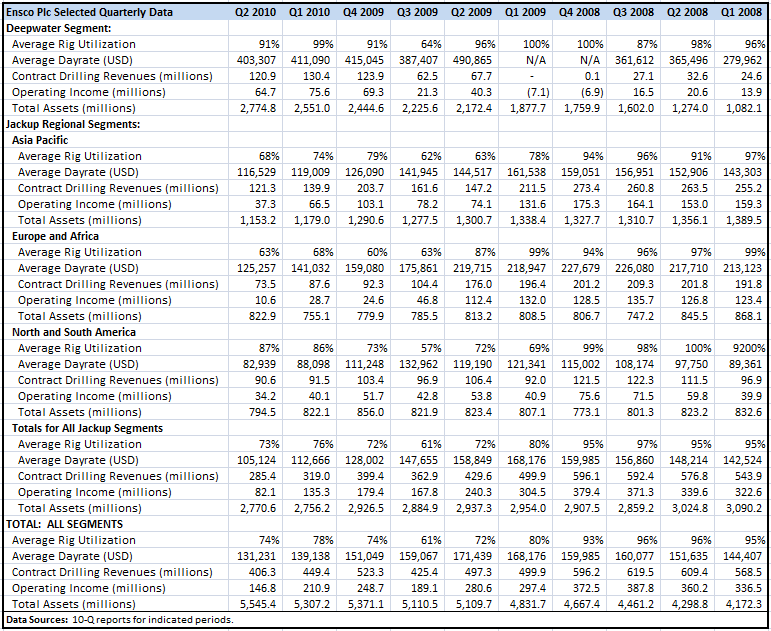Image resolution: width=771 pixels, height=631 pixels.
Task: Select Deepwater operating income (6.9)
Action: click(x=591, y=92)
